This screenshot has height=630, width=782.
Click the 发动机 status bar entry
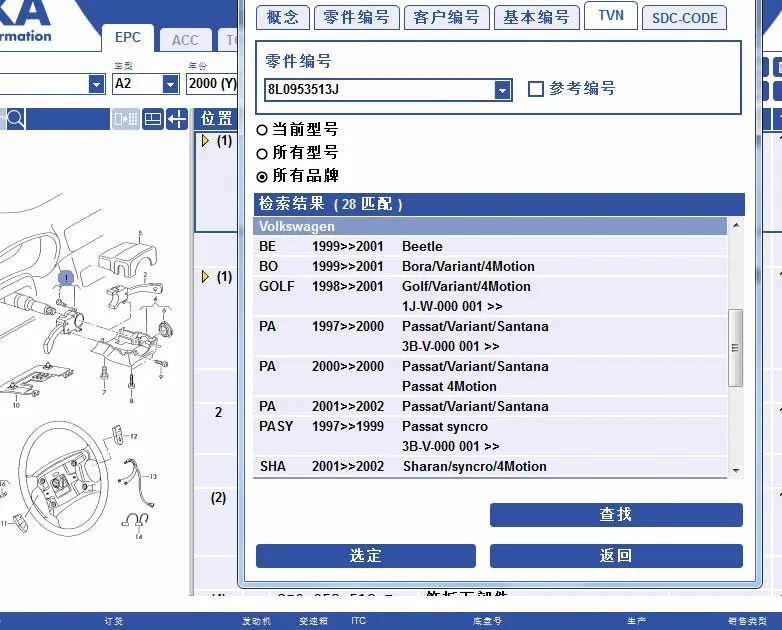tap(256, 621)
